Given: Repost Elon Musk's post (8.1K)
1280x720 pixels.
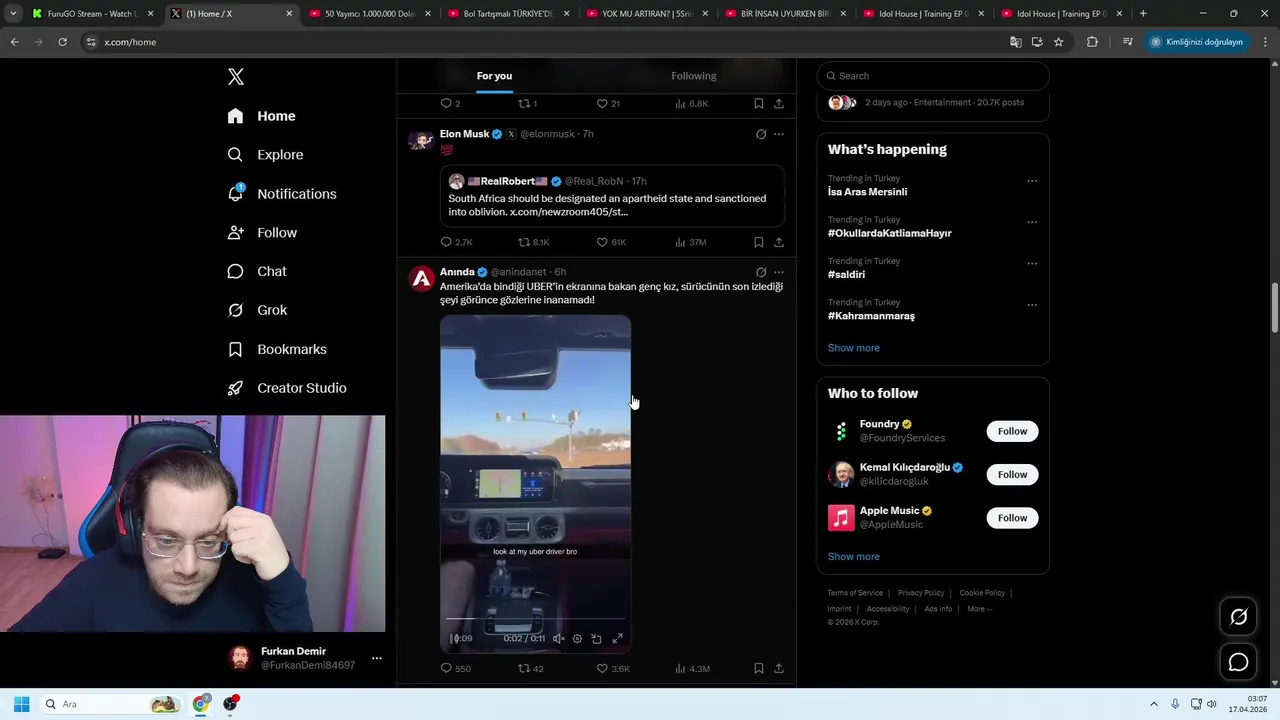Looking at the screenshot, I should (533, 242).
